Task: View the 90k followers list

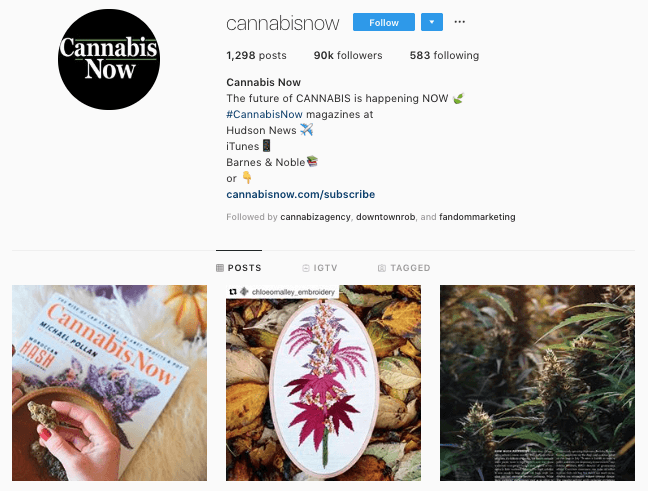Action: coord(348,55)
